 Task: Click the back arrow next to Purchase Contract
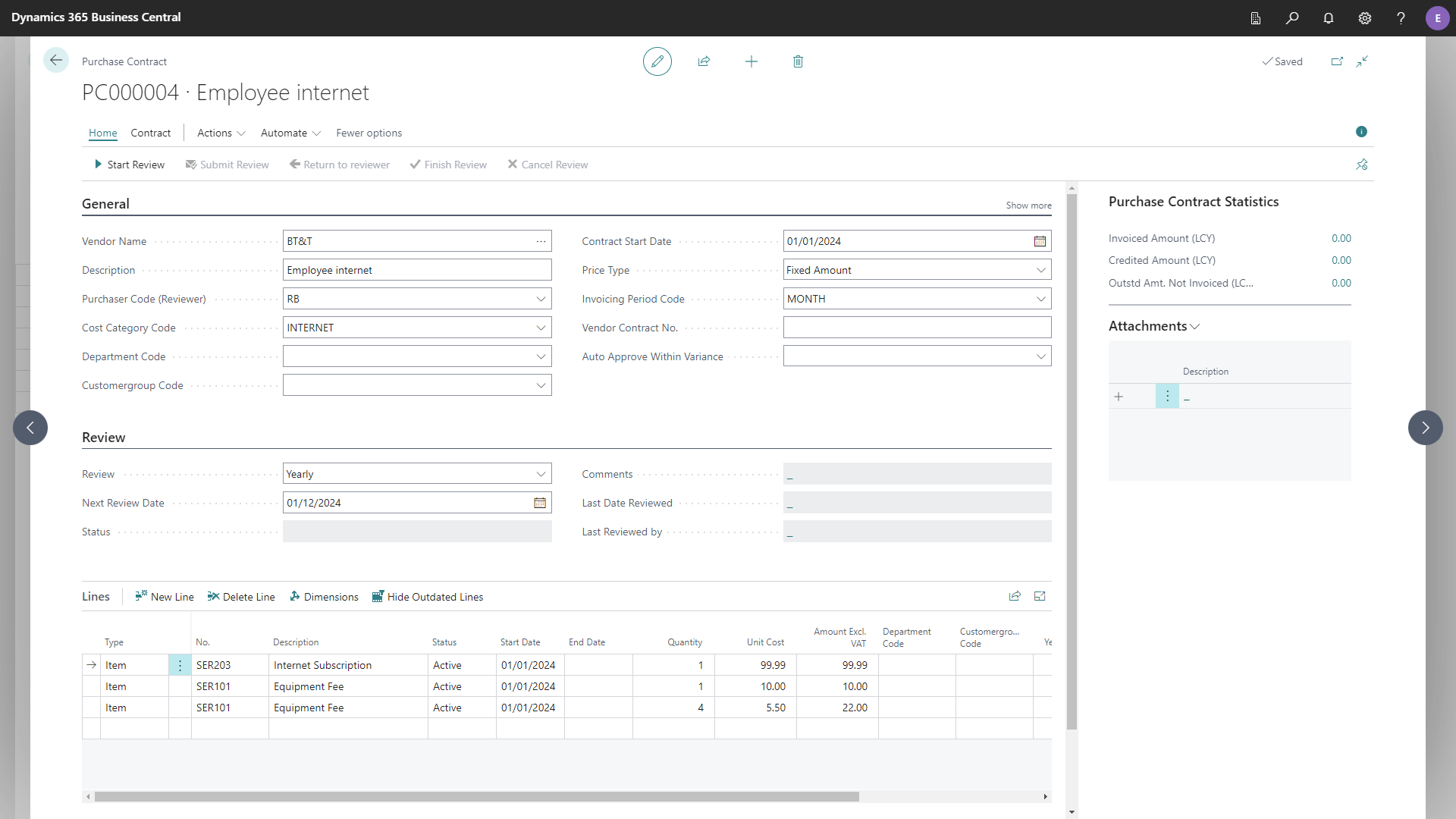coord(56,60)
